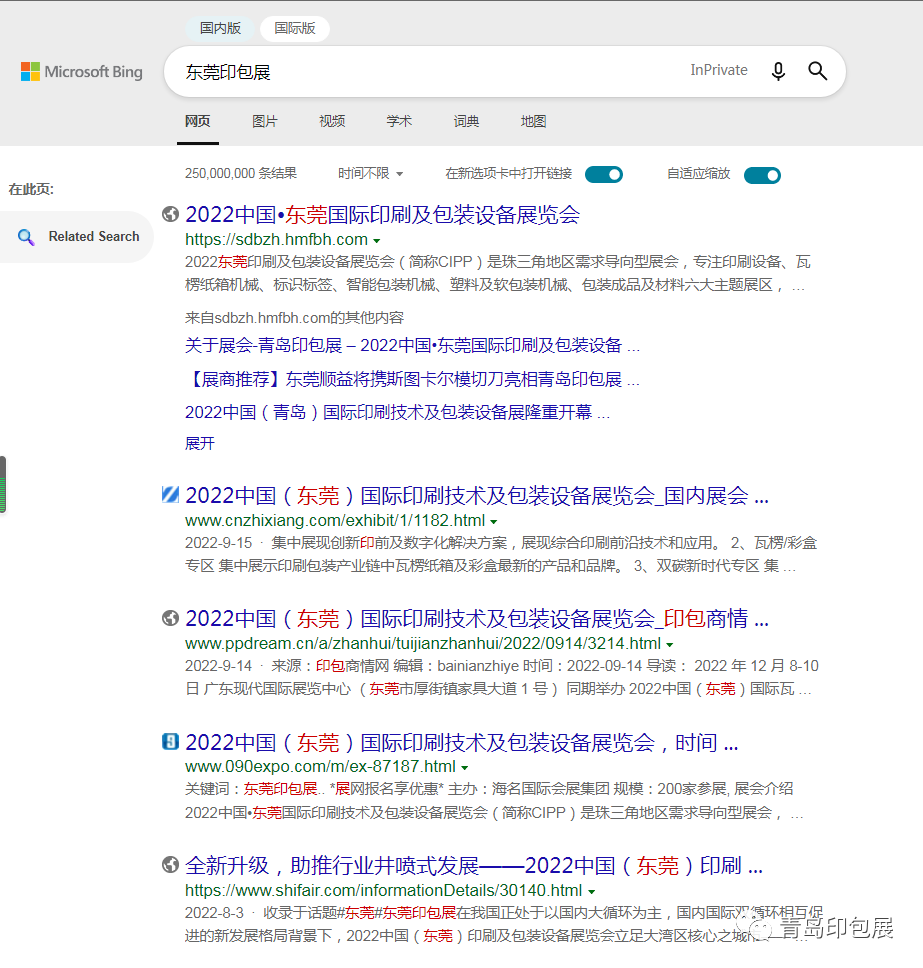Click the 2022-9-14 date in ppdream snippet

click(219, 666)
